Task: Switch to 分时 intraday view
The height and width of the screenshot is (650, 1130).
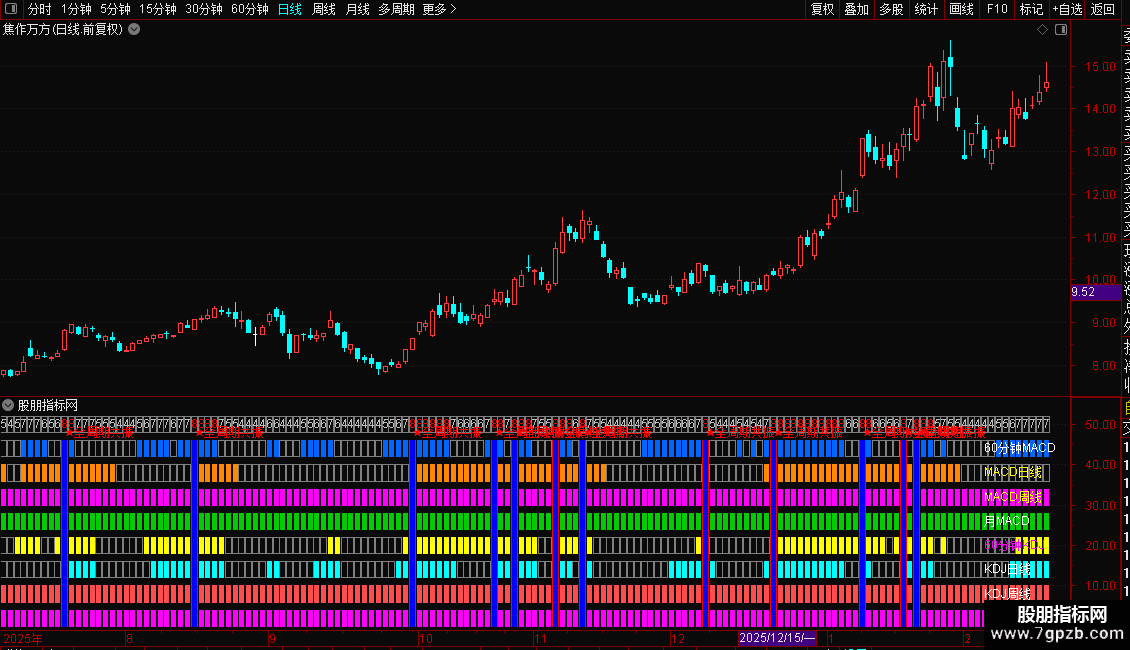Action: (x=40, y=9)
